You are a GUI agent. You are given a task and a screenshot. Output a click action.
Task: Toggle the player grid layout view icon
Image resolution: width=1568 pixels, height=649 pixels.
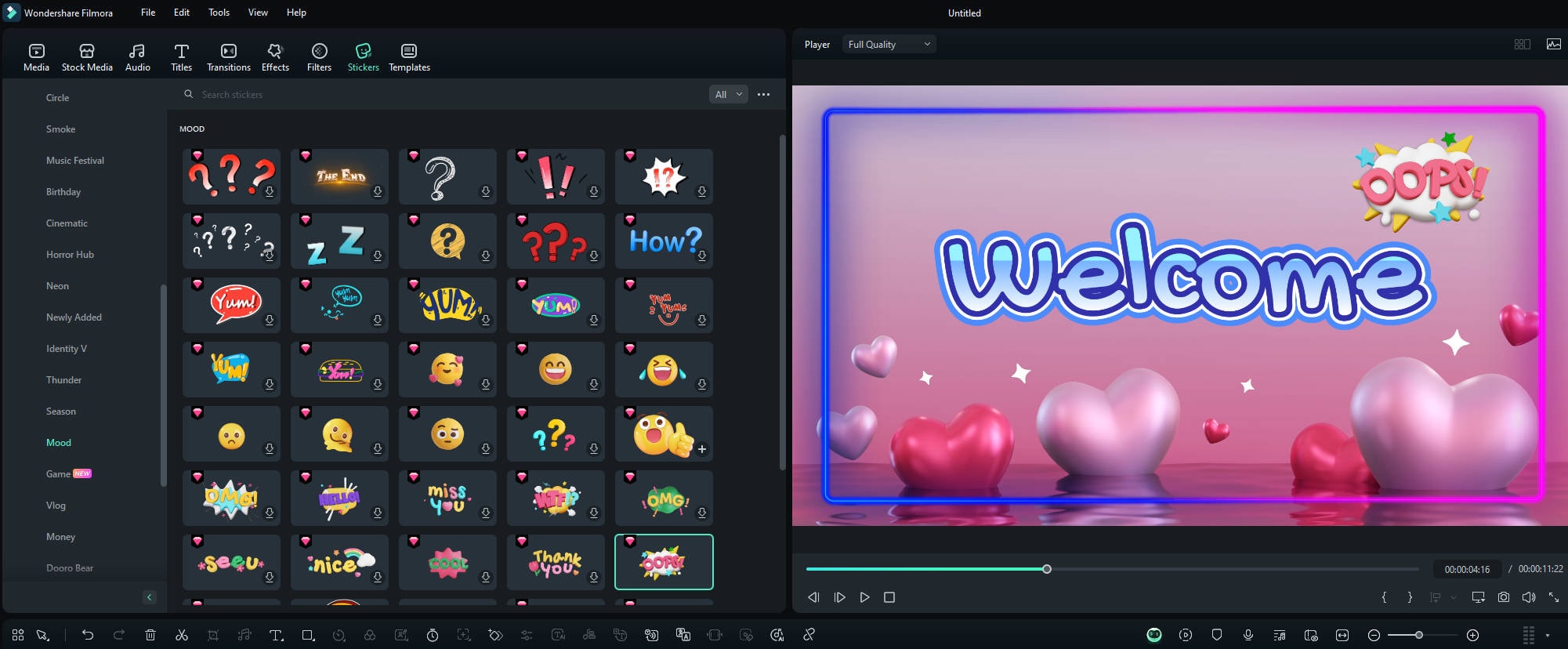tap(1522, 45)
